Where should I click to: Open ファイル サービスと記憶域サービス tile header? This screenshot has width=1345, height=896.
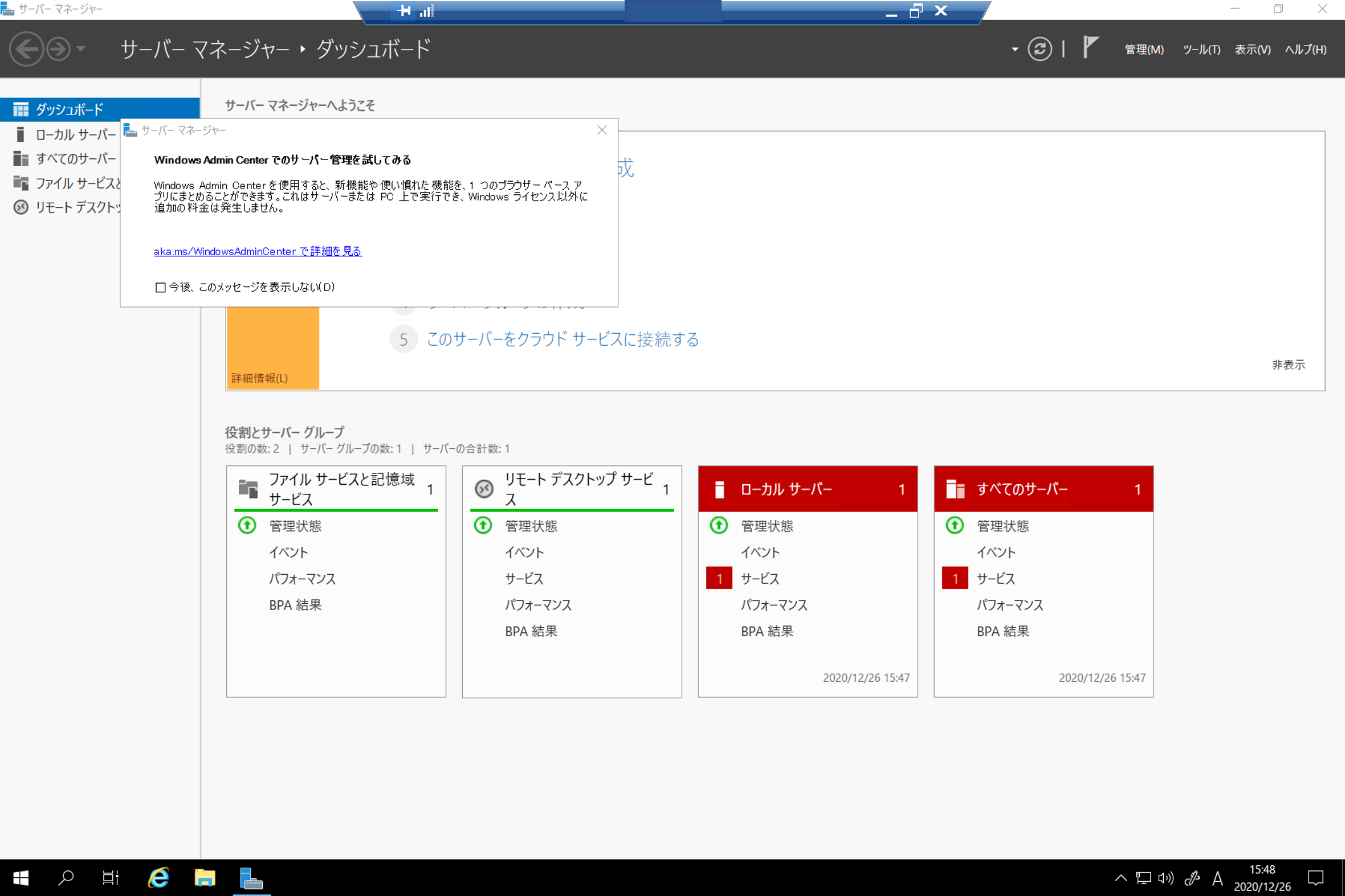[336, 489]
